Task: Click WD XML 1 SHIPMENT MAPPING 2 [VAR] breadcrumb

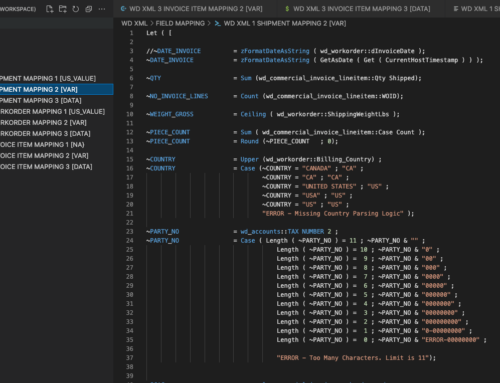Action: click(x=285, y=23)
